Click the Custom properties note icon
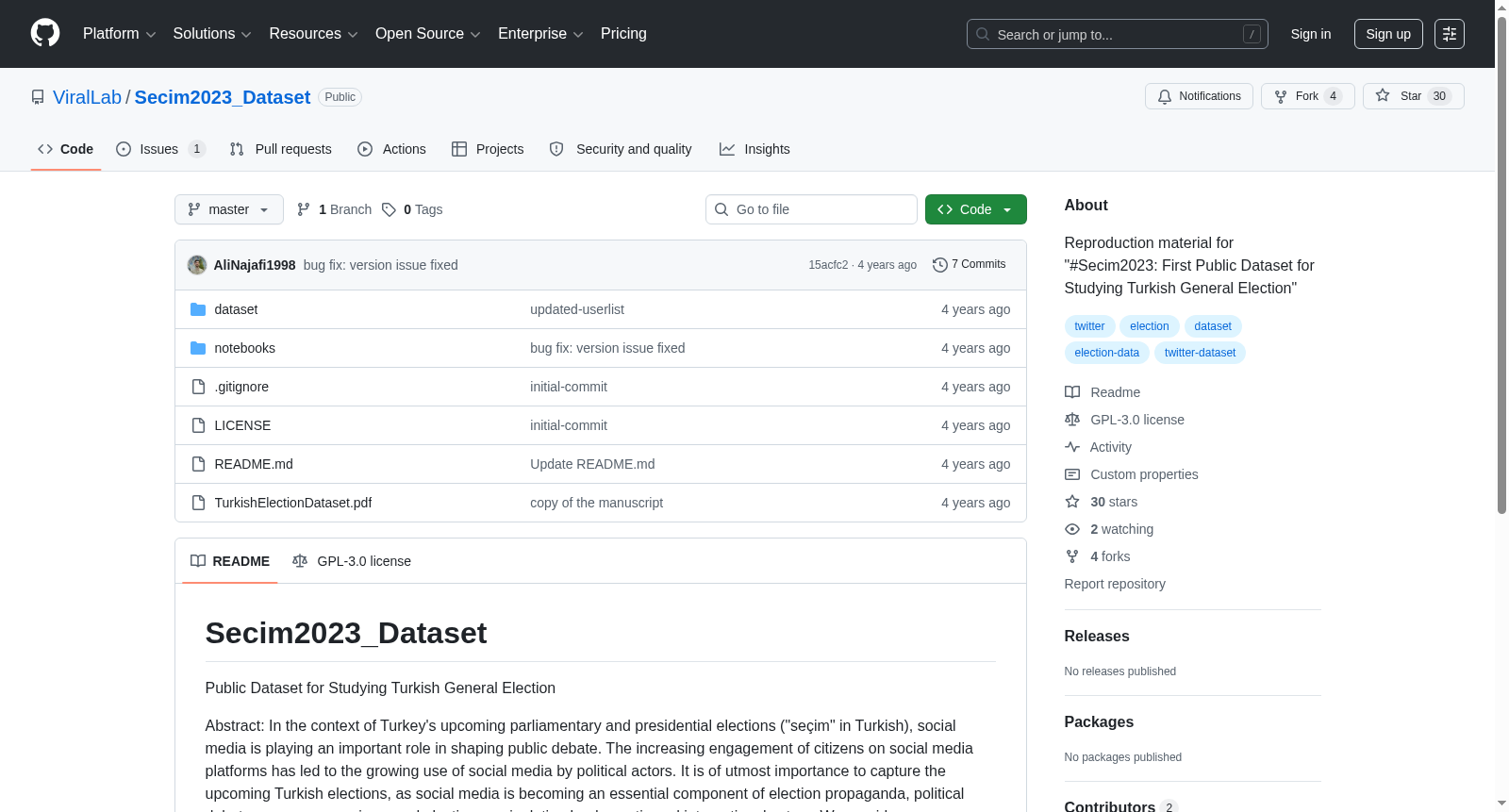The height and width of the screenshot is (812, 1509). coord(1072,474)
